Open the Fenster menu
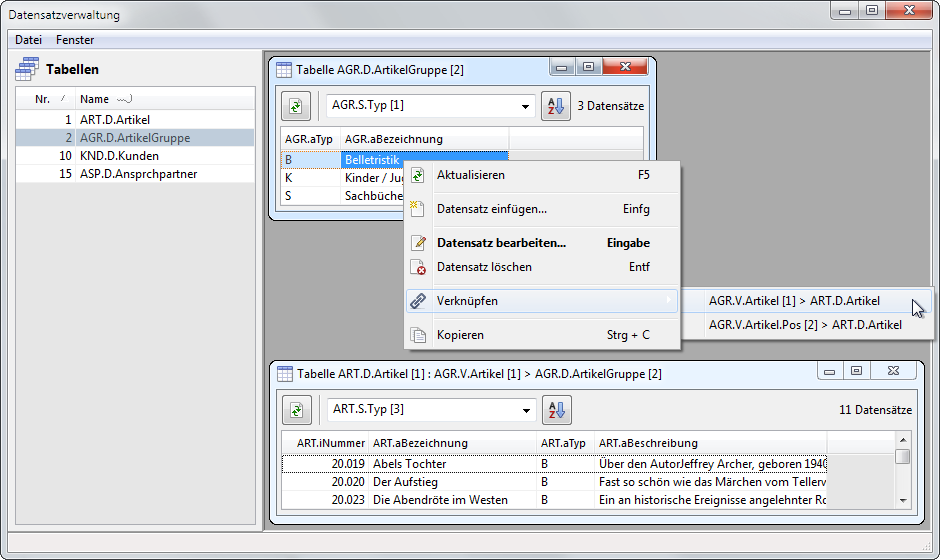 (75, 40)
